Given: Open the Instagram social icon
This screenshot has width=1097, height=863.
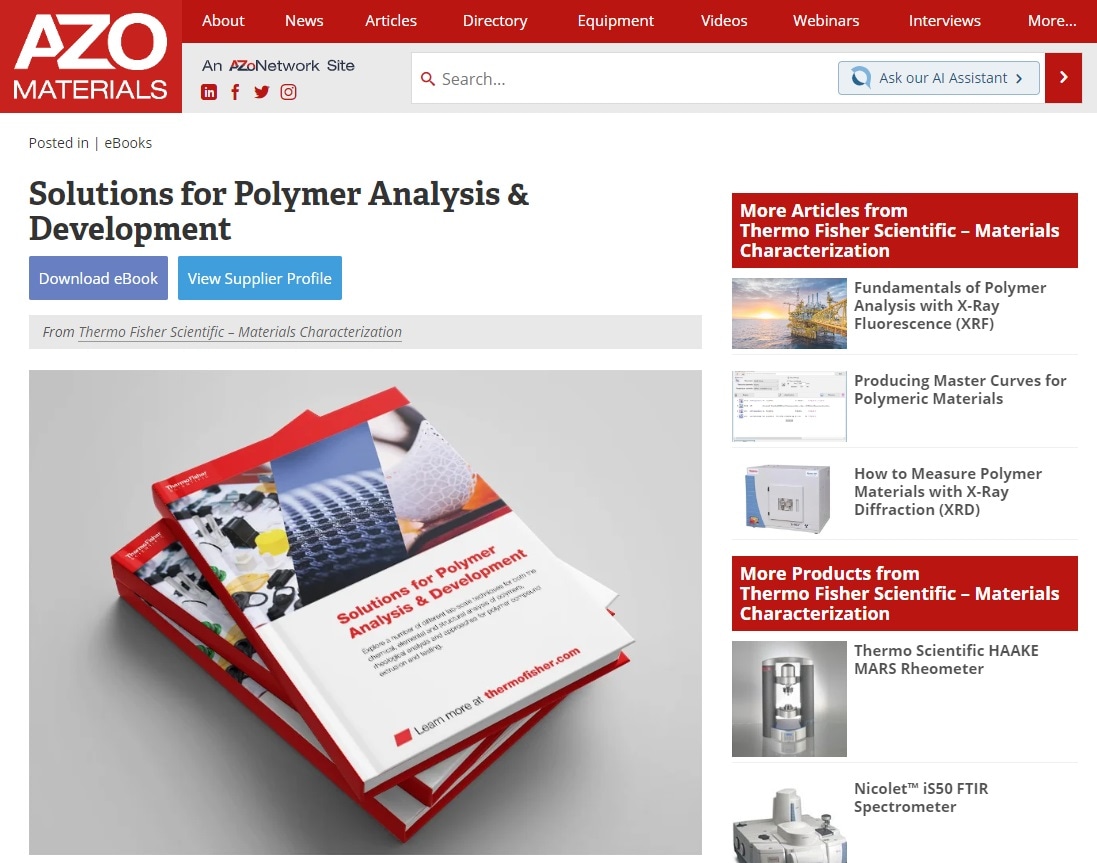Looking at the screenshot, I should point(288,92).
